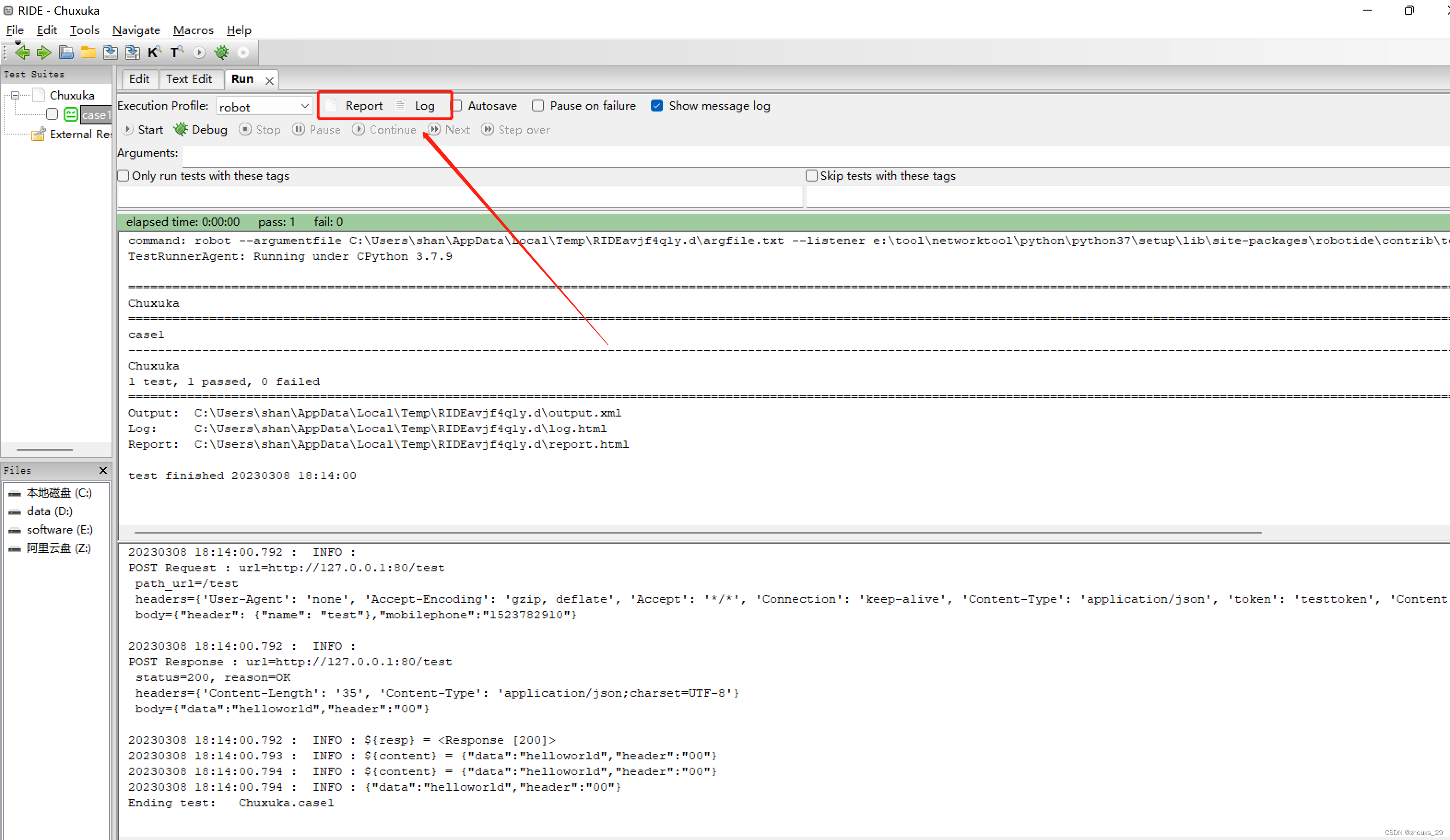
Task: Click the yellow Open Directory folder icon
Action: click(88, 53)
